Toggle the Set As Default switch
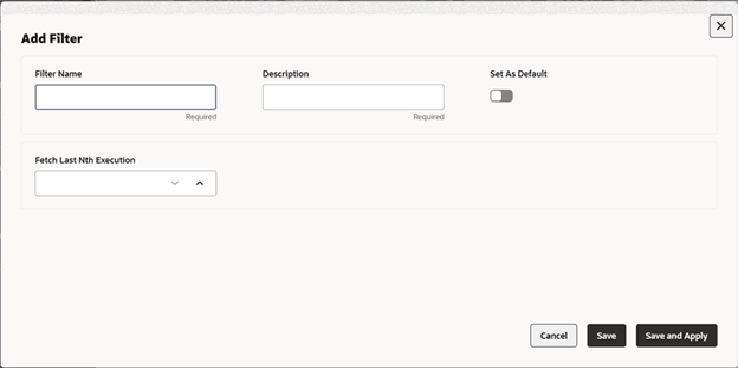The height and width of the screenshot is (368, 738). (x=501, y=96)
